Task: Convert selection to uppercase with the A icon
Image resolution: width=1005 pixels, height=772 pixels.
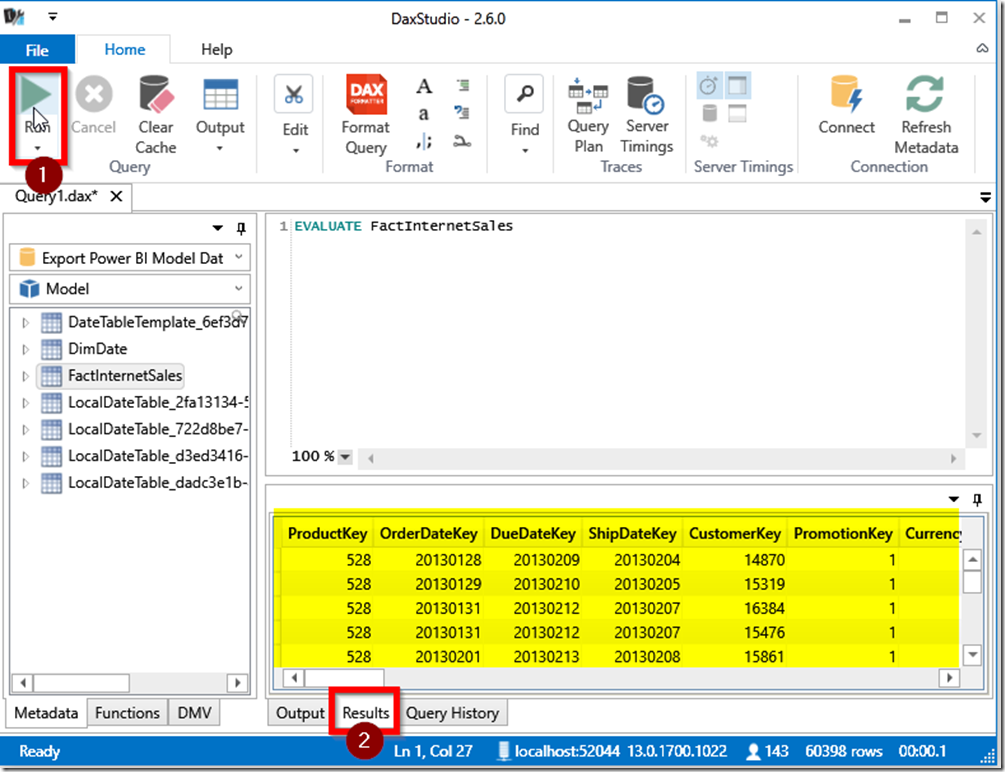Action: (424, 86)
